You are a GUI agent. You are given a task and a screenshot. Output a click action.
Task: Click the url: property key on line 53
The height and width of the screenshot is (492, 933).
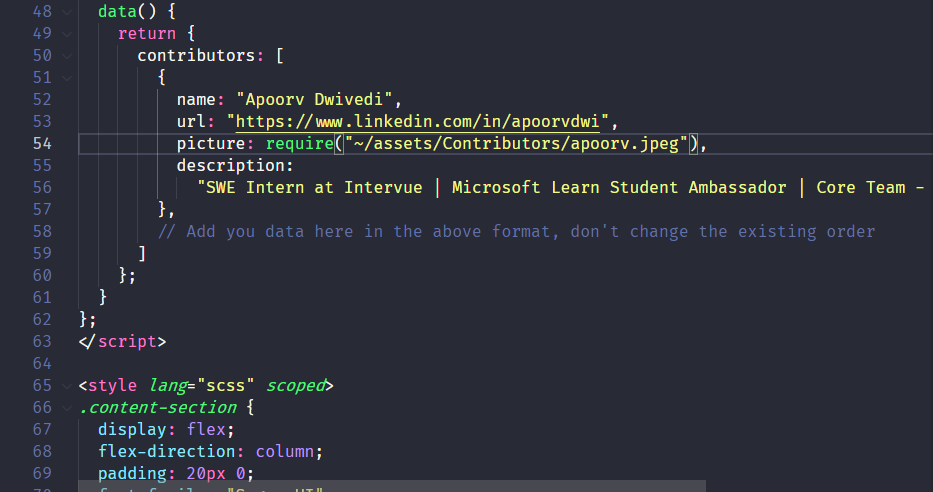pos(196,121)
